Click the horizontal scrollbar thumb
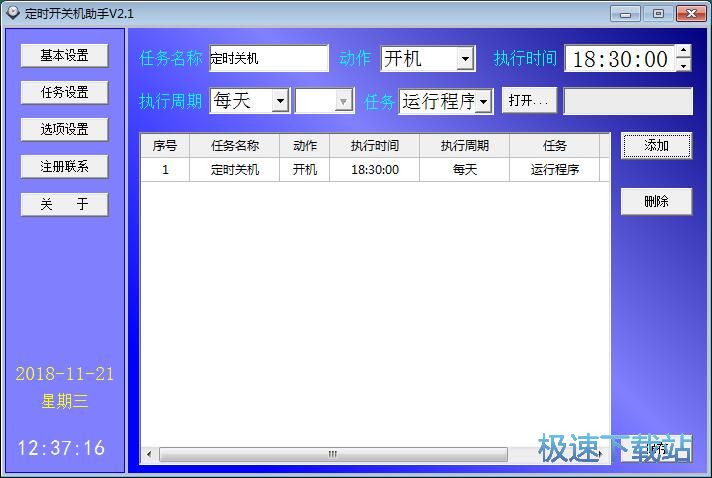 333,454
